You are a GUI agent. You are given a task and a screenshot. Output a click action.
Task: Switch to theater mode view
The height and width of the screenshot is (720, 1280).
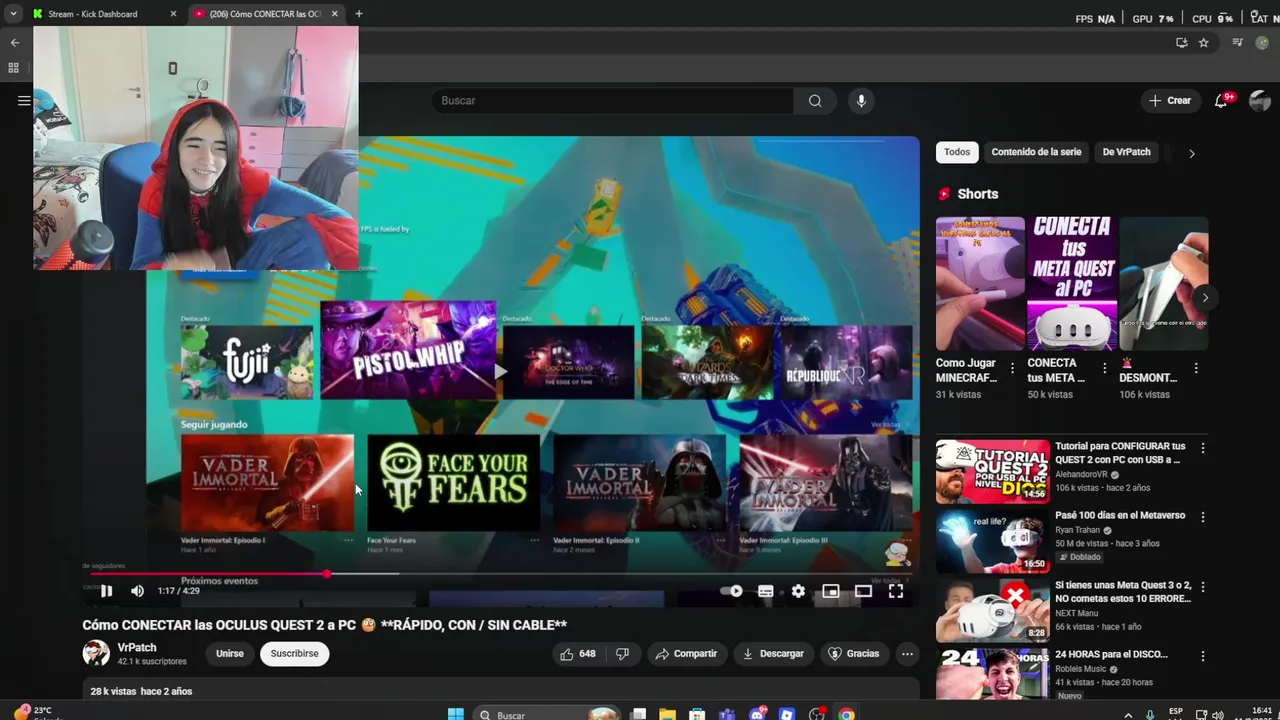[863, 591]
